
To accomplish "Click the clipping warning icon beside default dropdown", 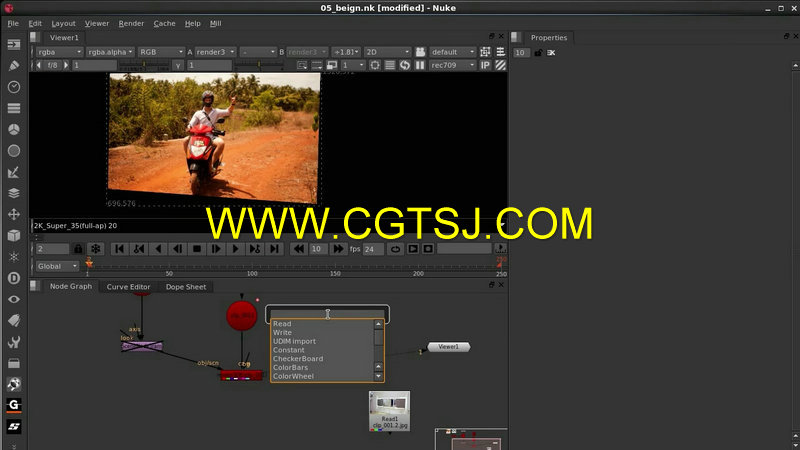I will pos(485,52).
